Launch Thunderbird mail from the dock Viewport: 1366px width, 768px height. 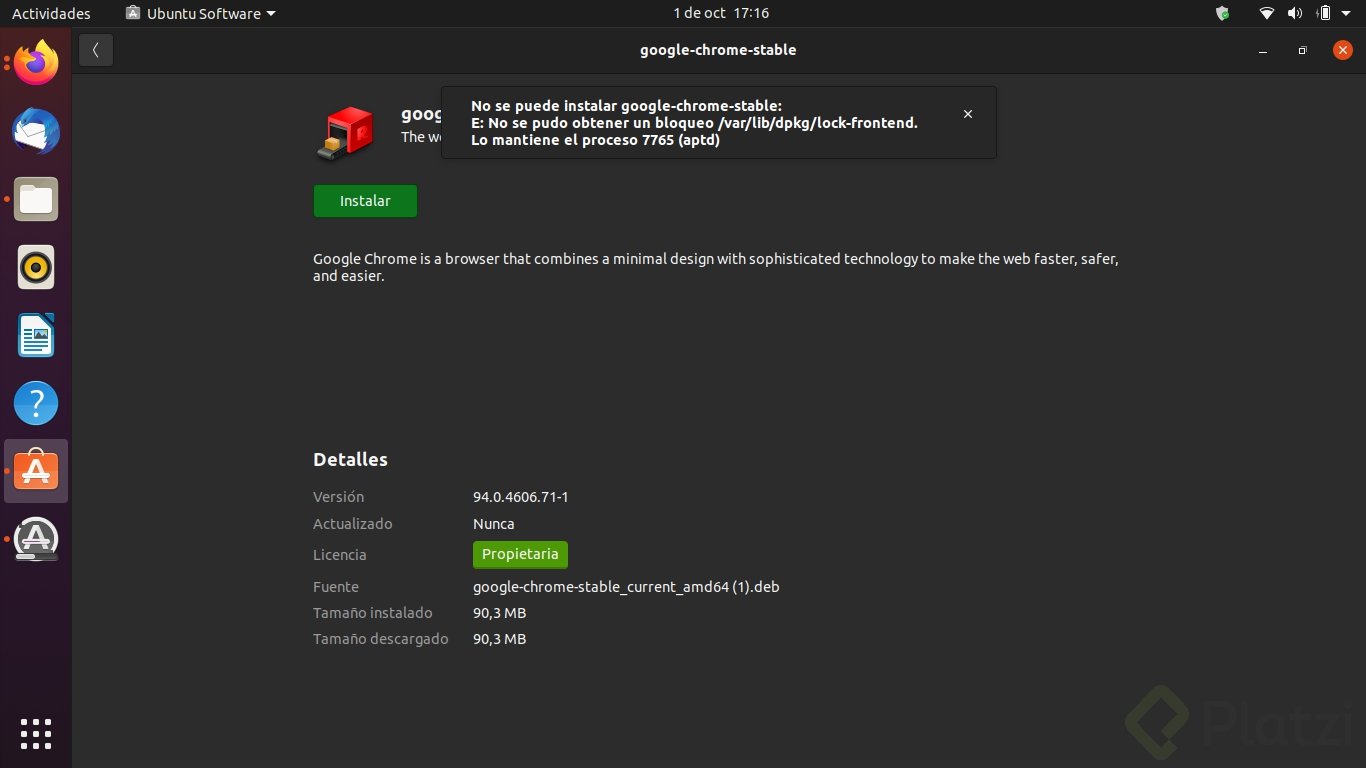[x=36, y=132]
